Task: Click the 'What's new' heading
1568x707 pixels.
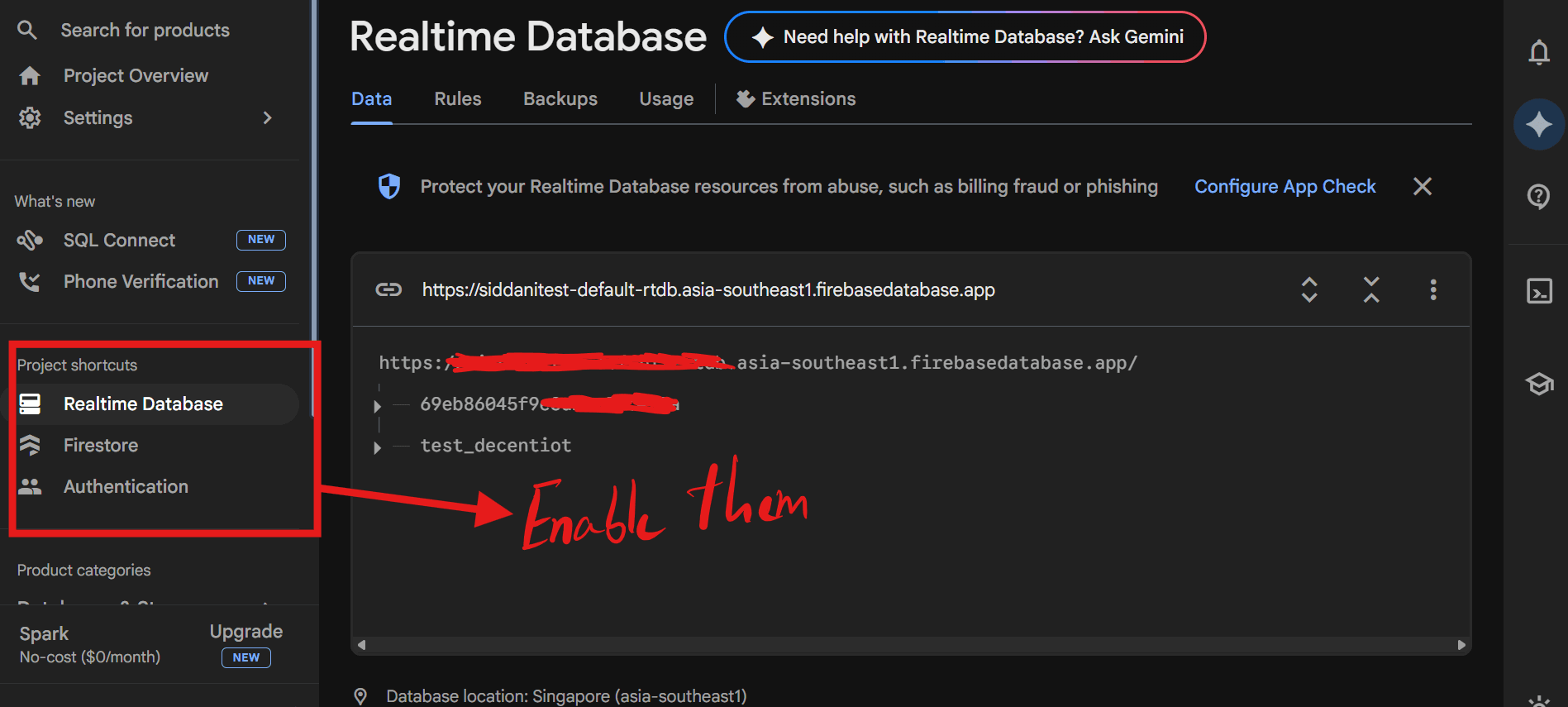Action: point(55,202)
